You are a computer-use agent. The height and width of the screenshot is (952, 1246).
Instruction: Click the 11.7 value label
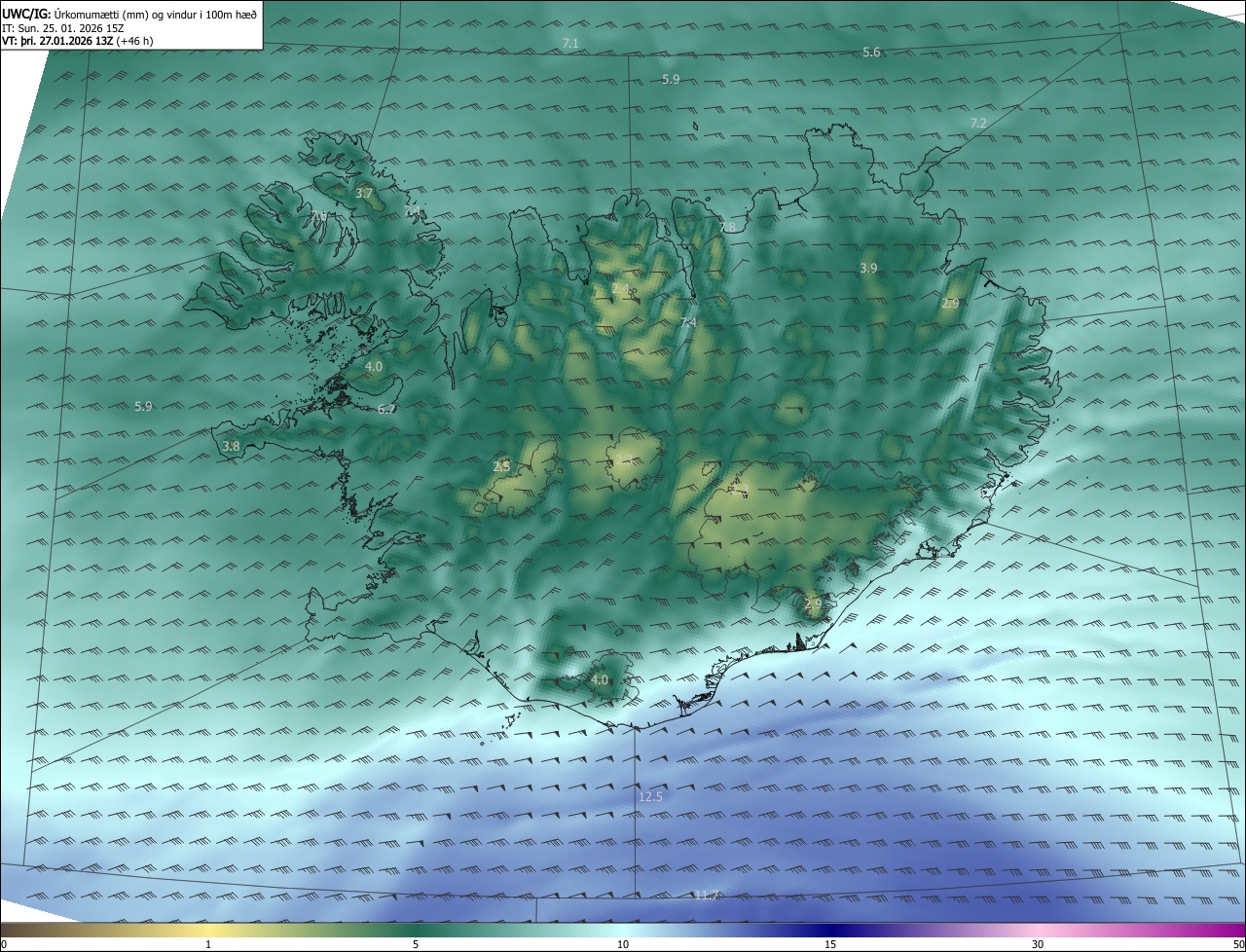click(706, 895)
